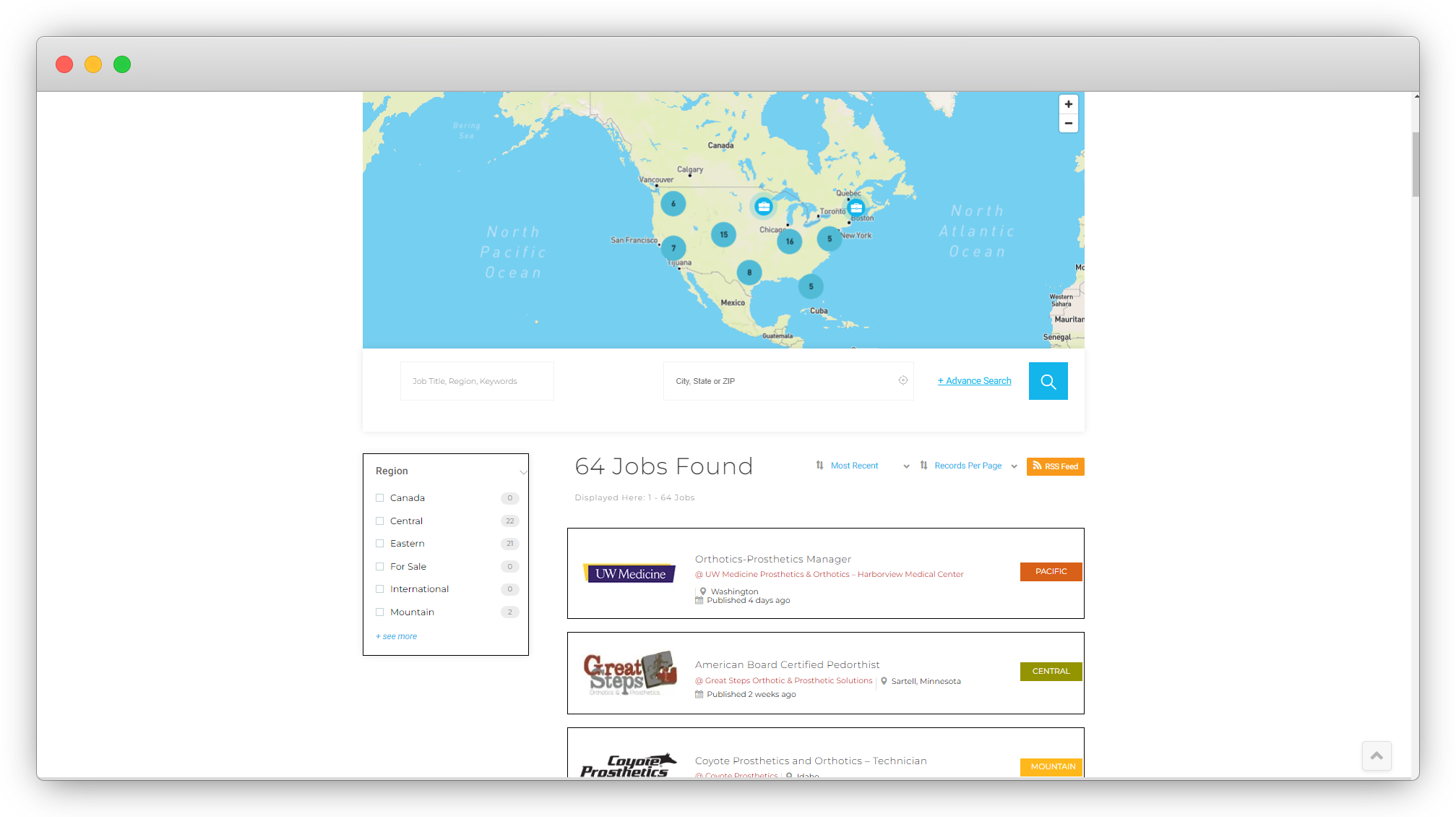Tick the Mountain region checkbox
Image resolution: width=1456 pixels, height=817 pixels.
(x=379, y=612)
